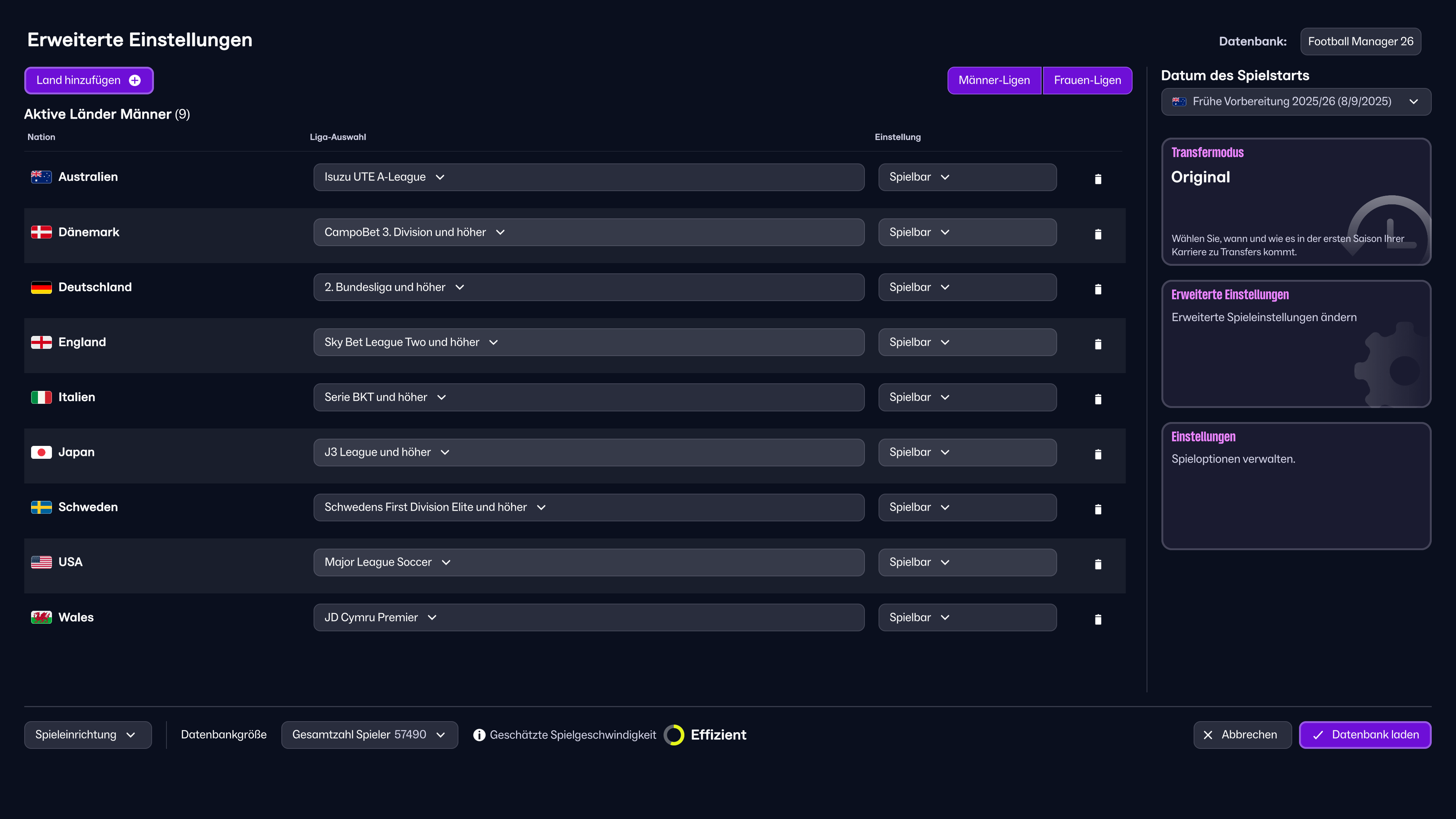Viewport: 1456px width, 819px height.
Task: Remove Wales from the list
Action: [1098, 619]
